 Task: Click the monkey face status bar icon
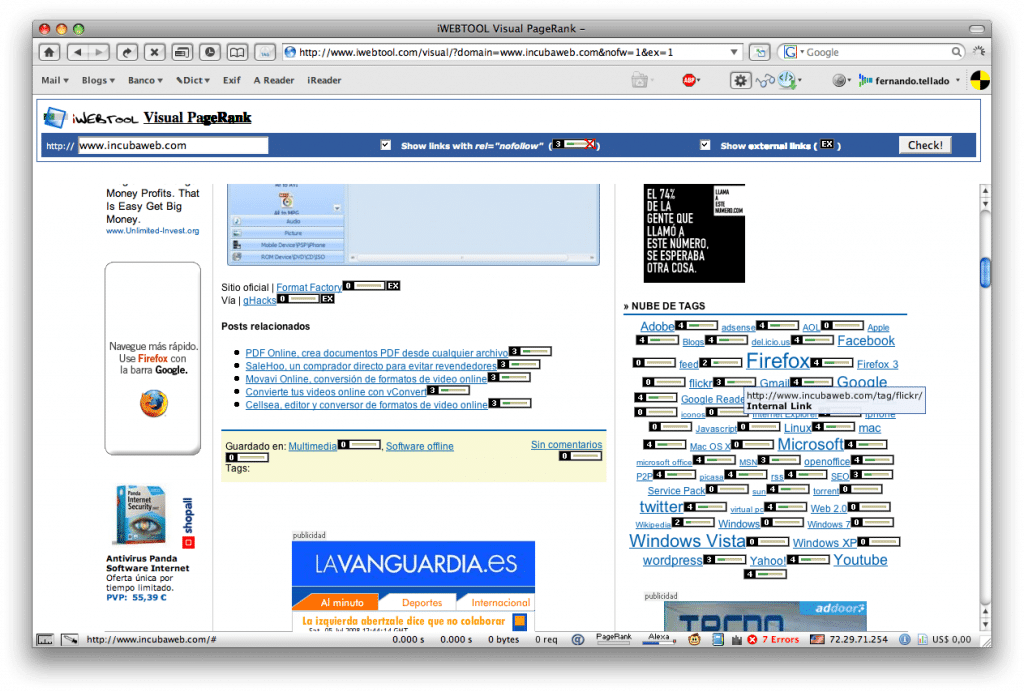pos(694,639)
